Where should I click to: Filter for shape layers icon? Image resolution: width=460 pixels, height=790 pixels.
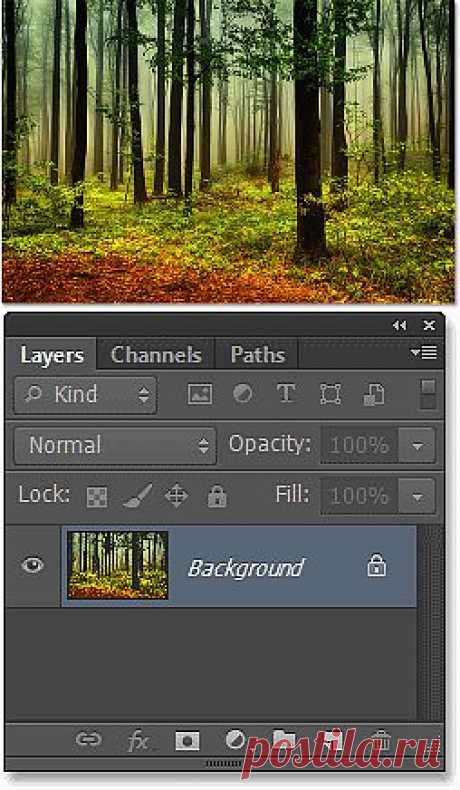coord(331,394)
